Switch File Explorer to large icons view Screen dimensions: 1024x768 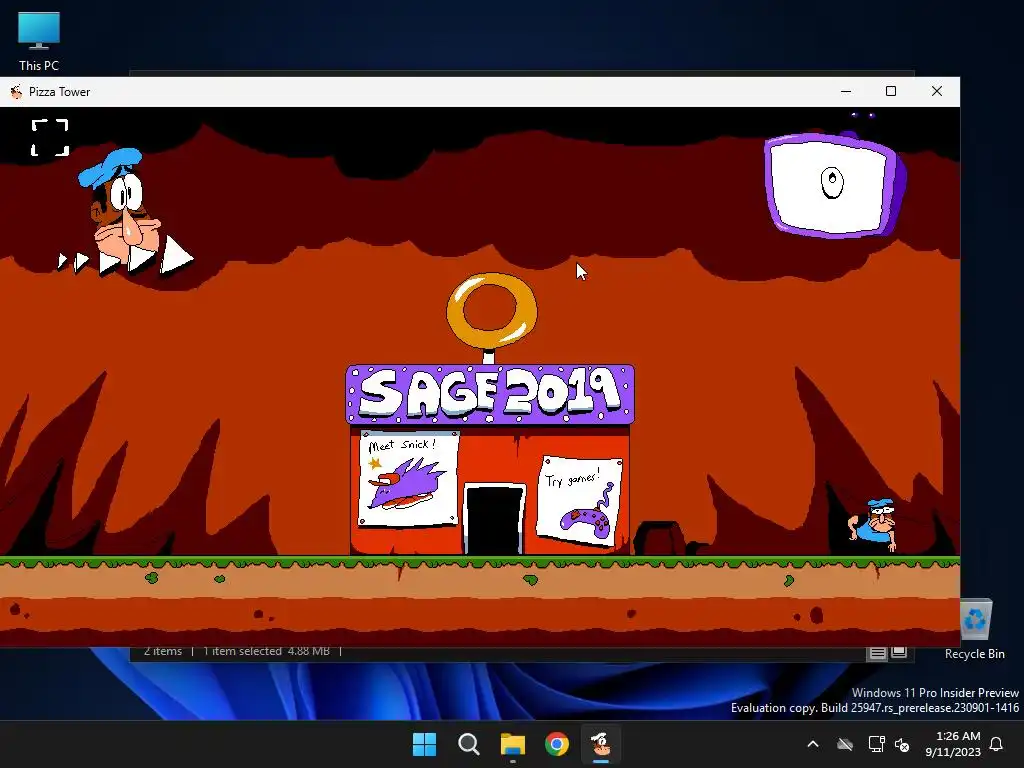click(899, 652)
